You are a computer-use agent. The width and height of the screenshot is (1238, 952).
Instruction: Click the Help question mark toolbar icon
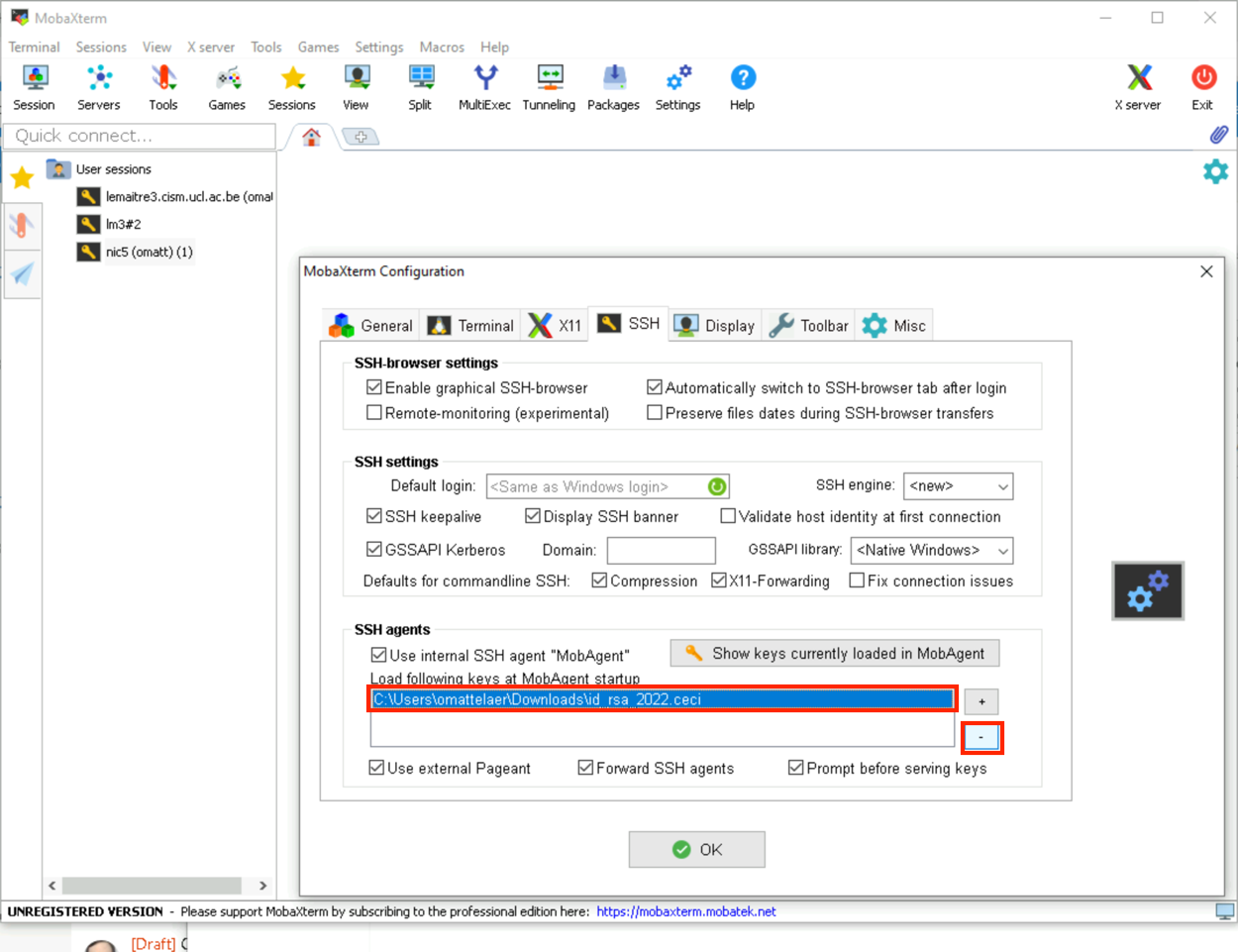coord(743,87)
